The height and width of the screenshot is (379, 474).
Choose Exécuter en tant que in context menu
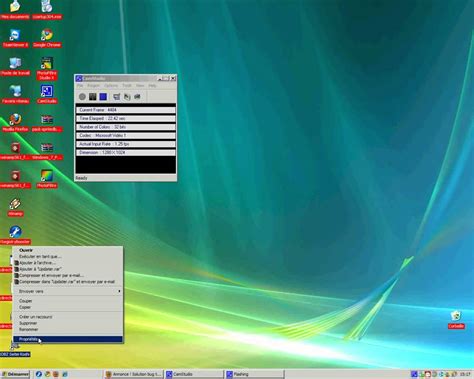tap(68, 256)
